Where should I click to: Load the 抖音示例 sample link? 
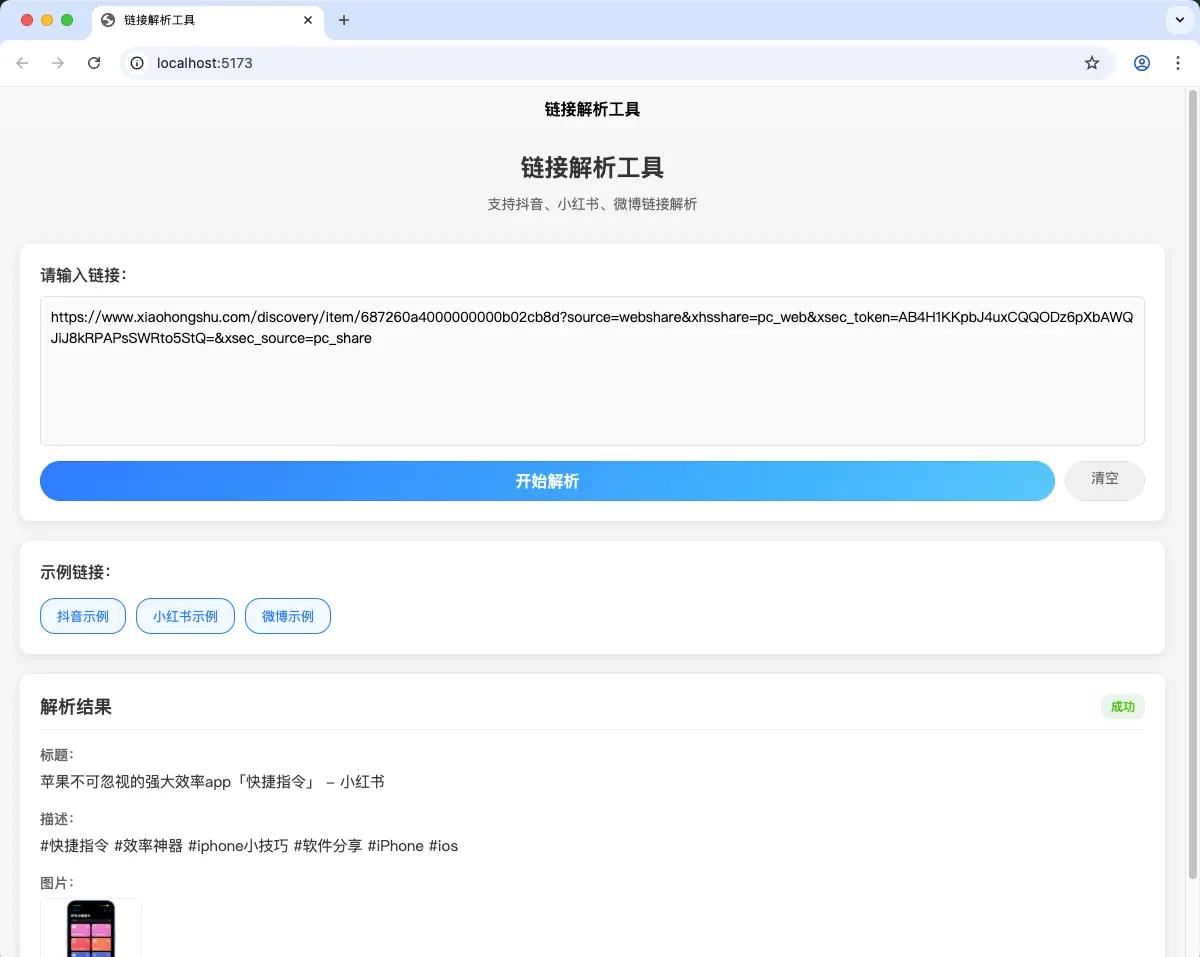(82, 616)
